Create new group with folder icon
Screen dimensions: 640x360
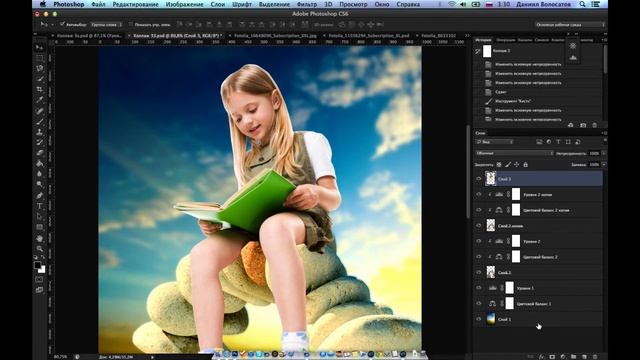573,357
